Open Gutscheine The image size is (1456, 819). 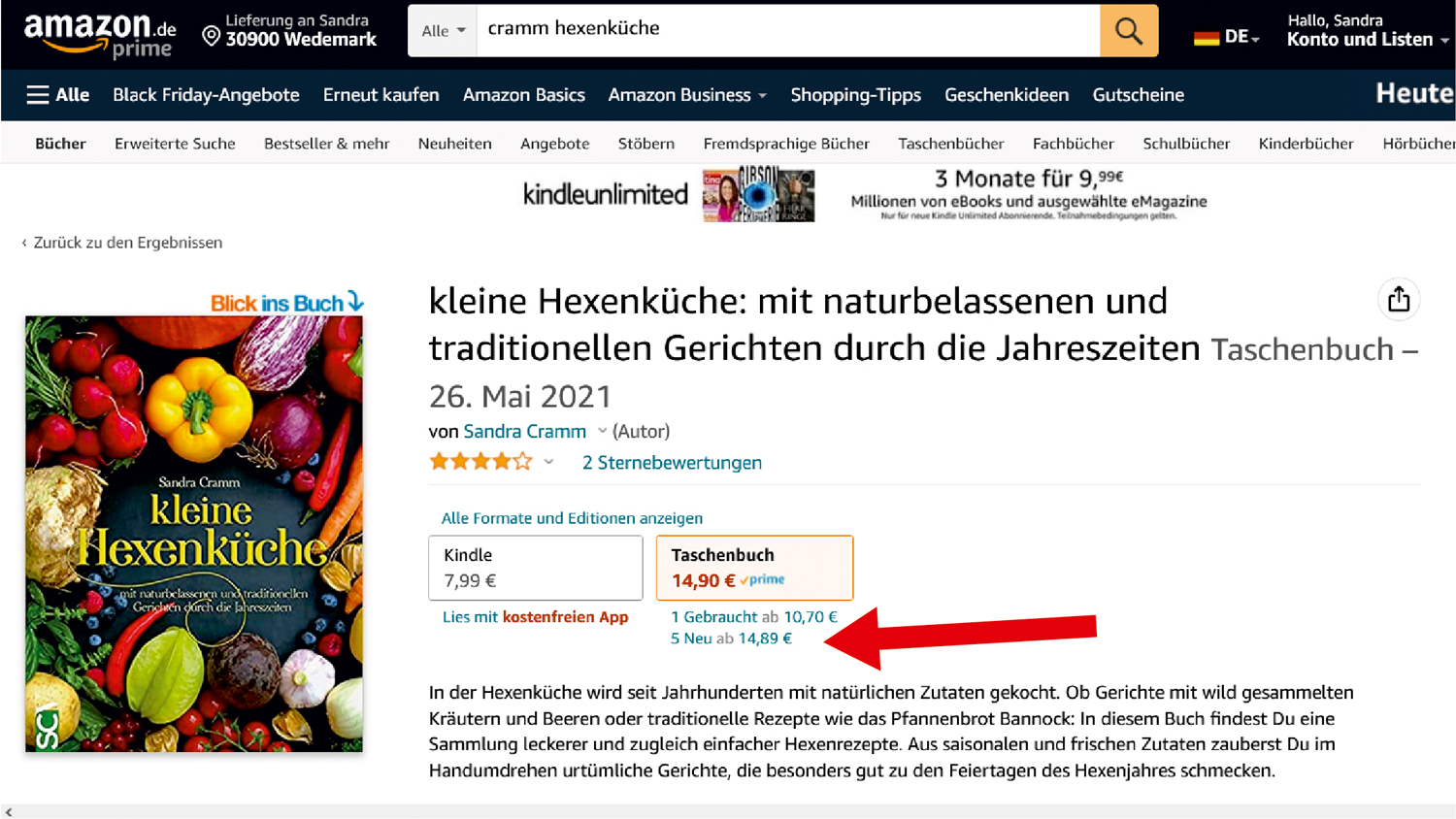coord(1138,95)
